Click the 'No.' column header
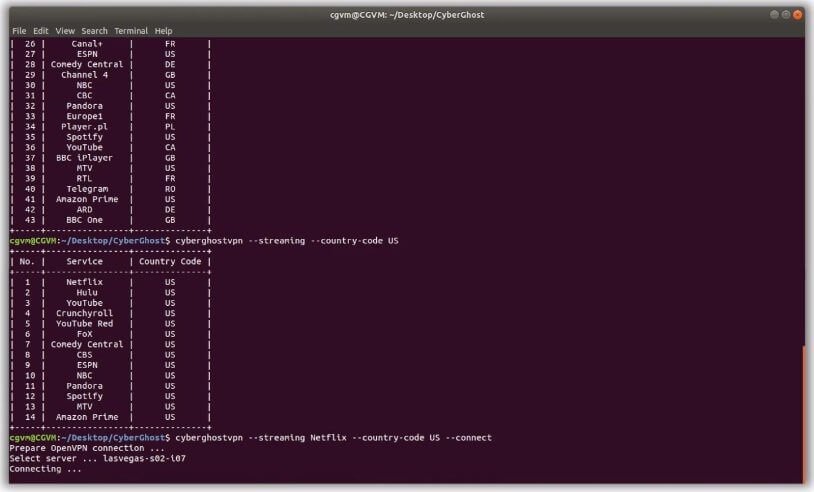 point(27,262)
